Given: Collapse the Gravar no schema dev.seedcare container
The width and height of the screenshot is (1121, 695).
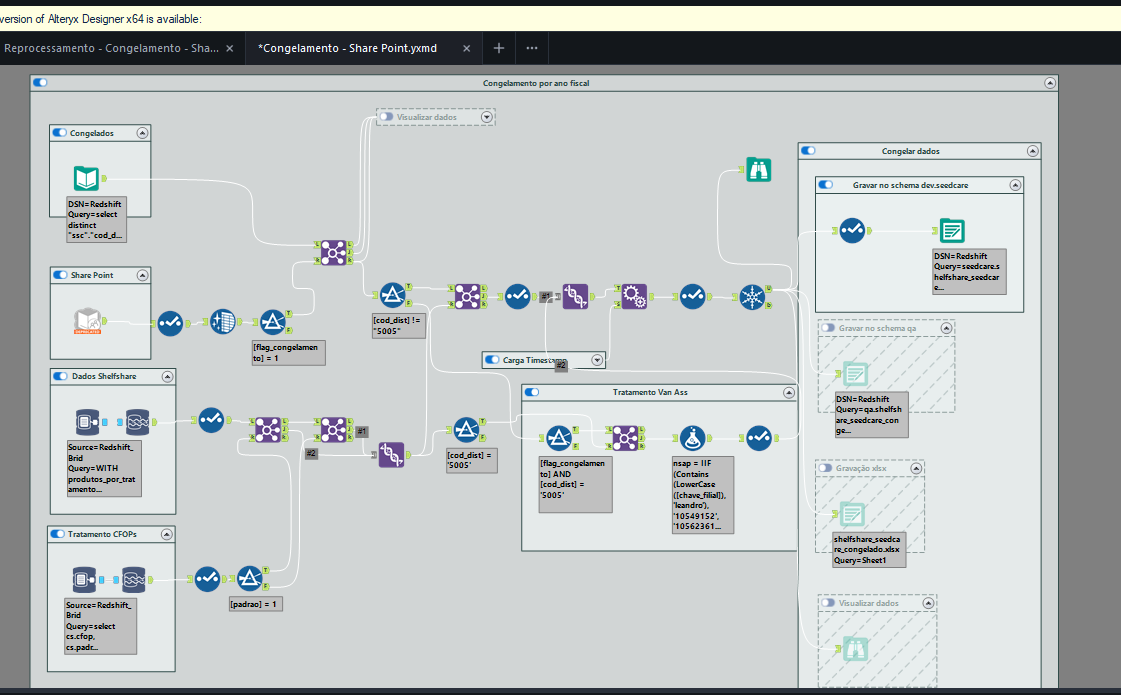Looking at the screenshot, I should pyautogui.click(x=1015, y=185).
